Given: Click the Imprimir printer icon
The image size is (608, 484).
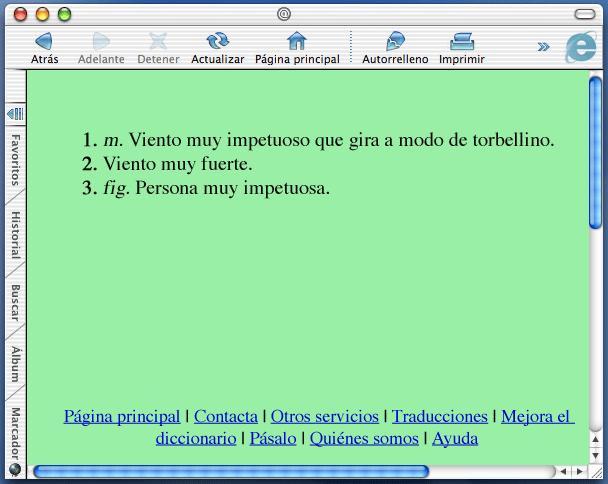Looking at the screenshot, I should point(461,41).
